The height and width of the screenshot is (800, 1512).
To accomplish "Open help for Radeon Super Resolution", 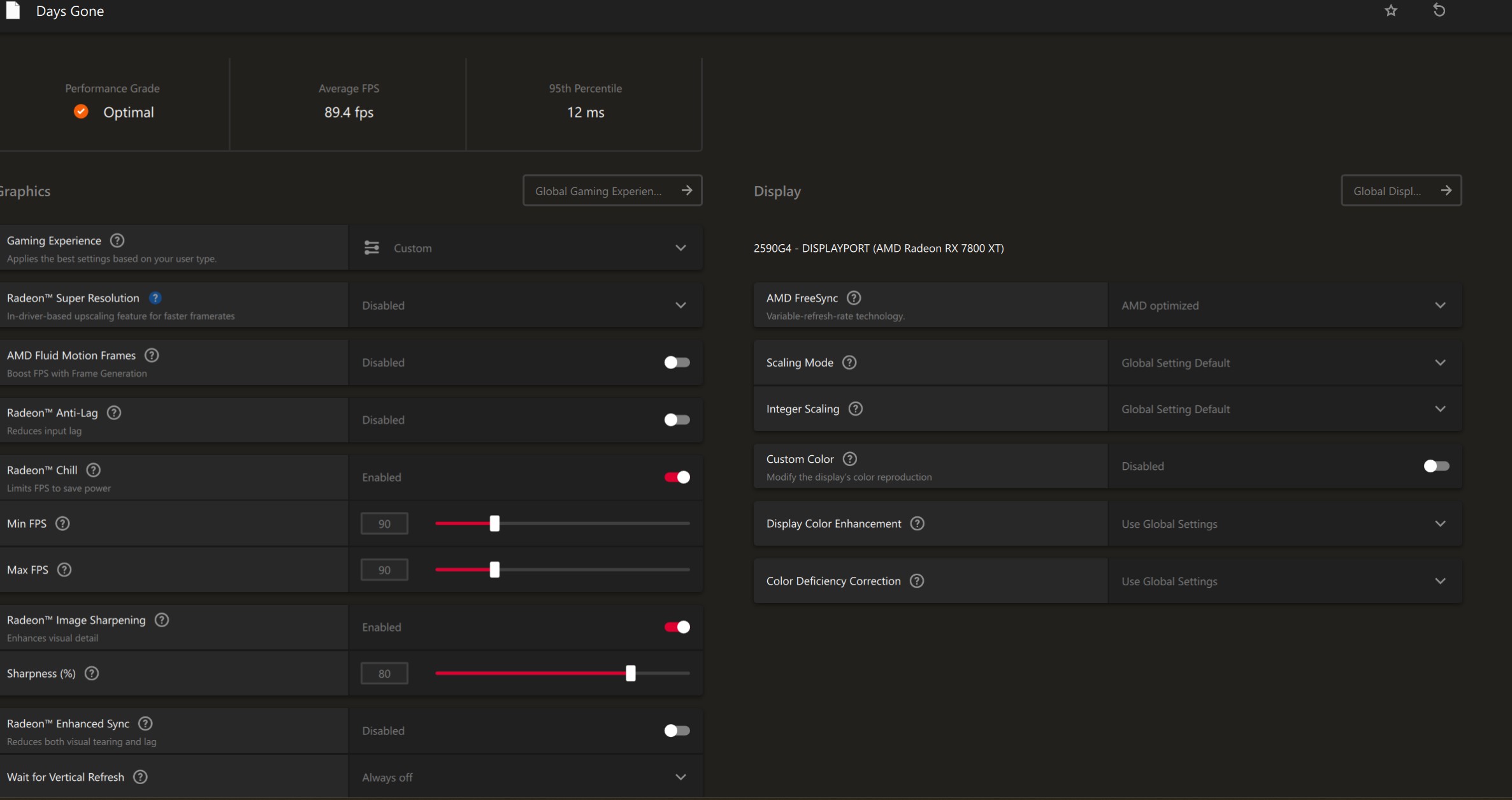I will (155, 298).
